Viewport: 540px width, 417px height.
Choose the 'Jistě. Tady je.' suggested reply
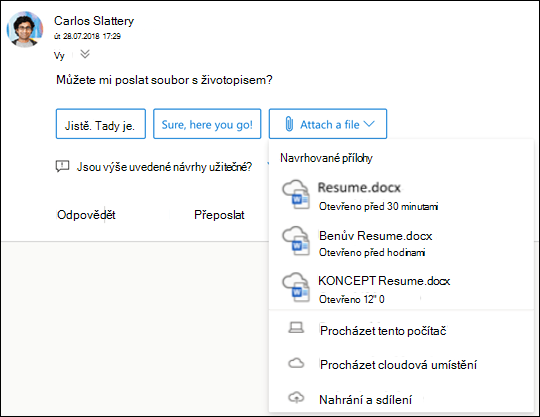(x=101, y=124)
